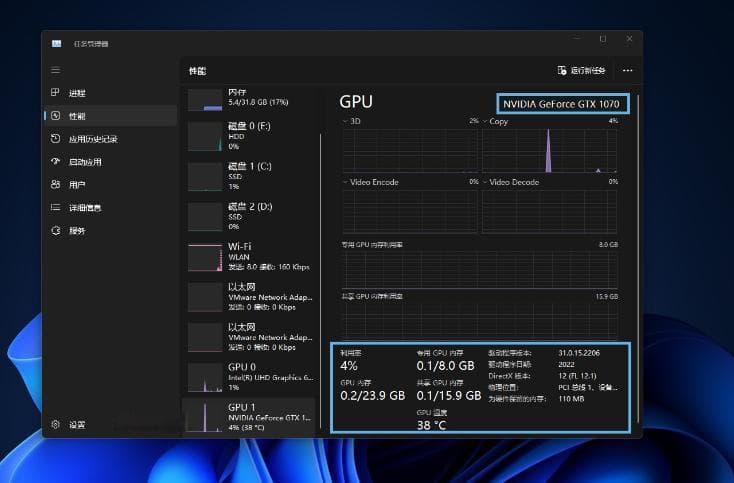The image size is (734, 483).
Task: Click the Task Manager title bar icon
Action: [x=57, y=44]
